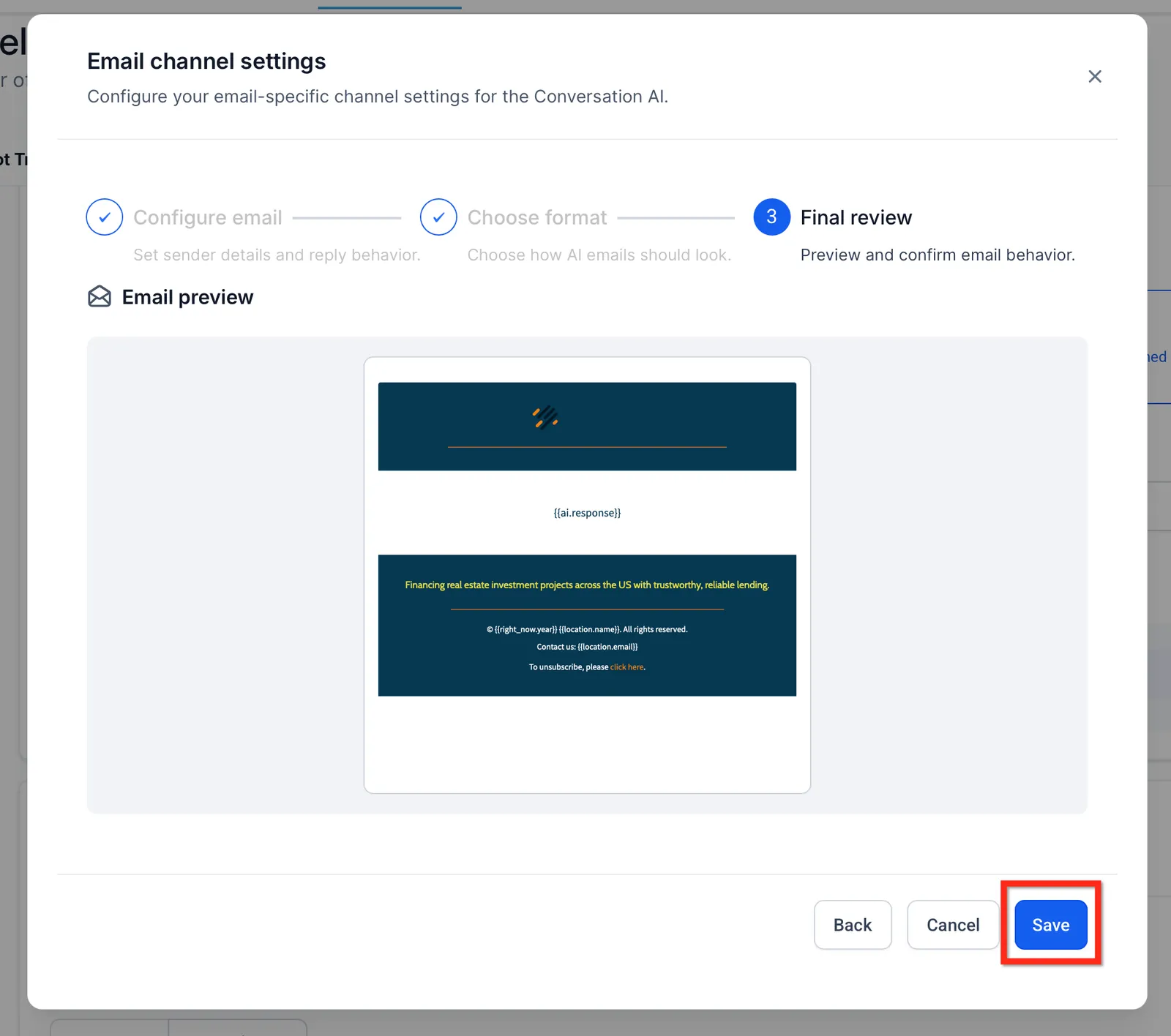Image resolution: width=1171 pixels, height=1036 pixels.
Task: Click the orange logo in email header
Action: click(x=545, y=418)
